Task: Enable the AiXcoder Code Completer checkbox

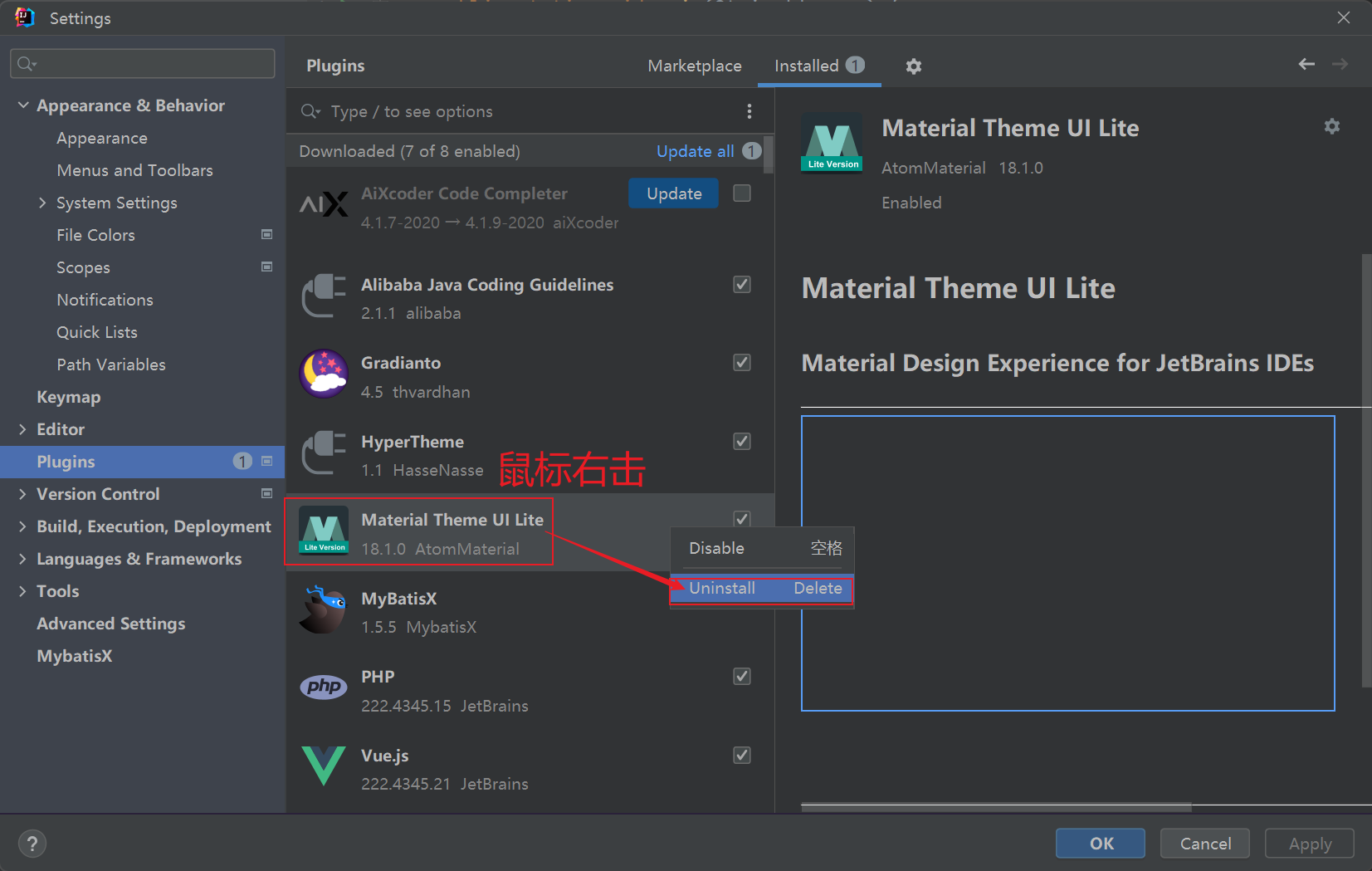Action: (742, 193)
